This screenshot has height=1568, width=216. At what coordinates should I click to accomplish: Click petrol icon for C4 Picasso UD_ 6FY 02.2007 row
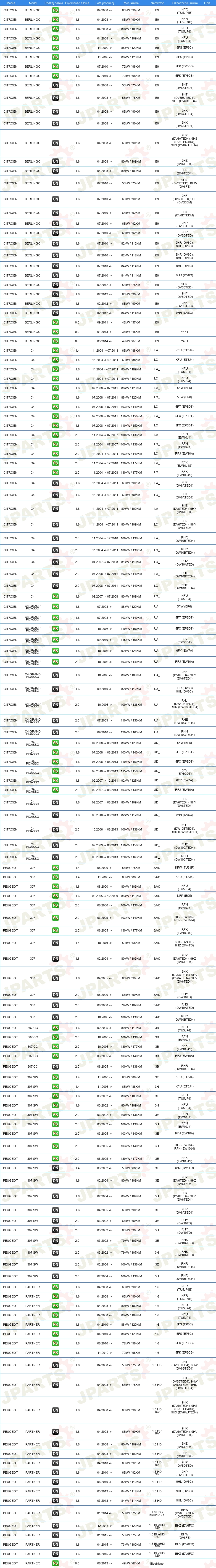click(x=55, y=780)
